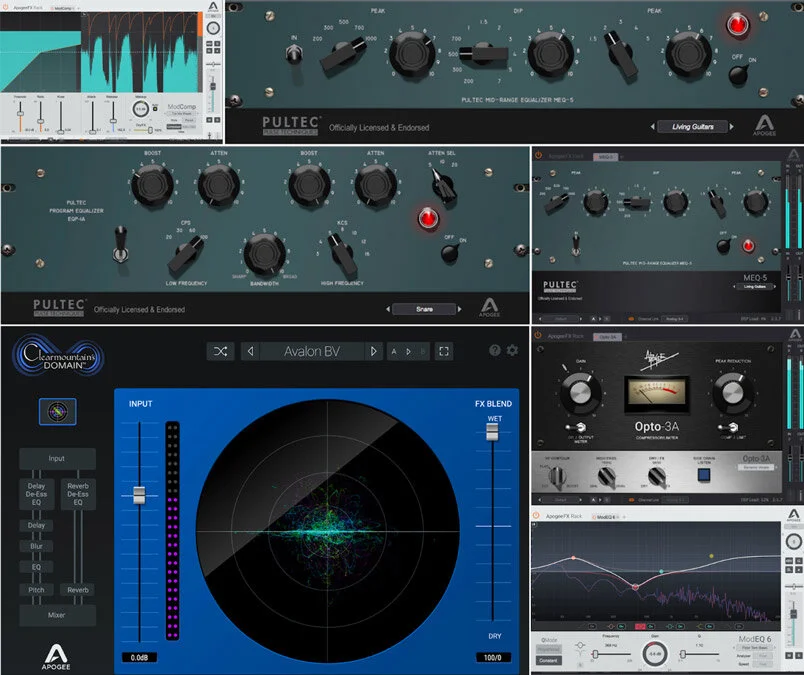The image size is (804, 675).
Task: Click the DIP amount knob on large MEQ-5
Action: (x=550, y=55)
